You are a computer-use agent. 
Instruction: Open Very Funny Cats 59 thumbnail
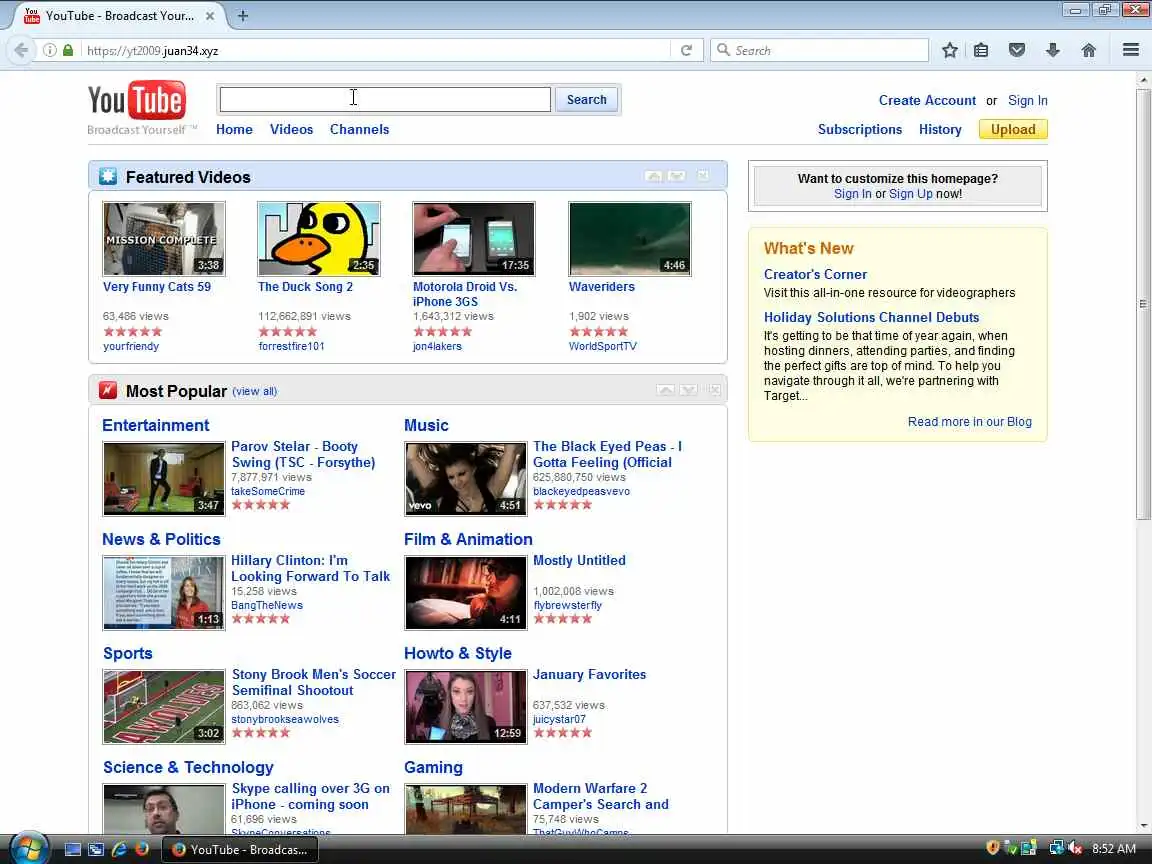pos(164,239)
